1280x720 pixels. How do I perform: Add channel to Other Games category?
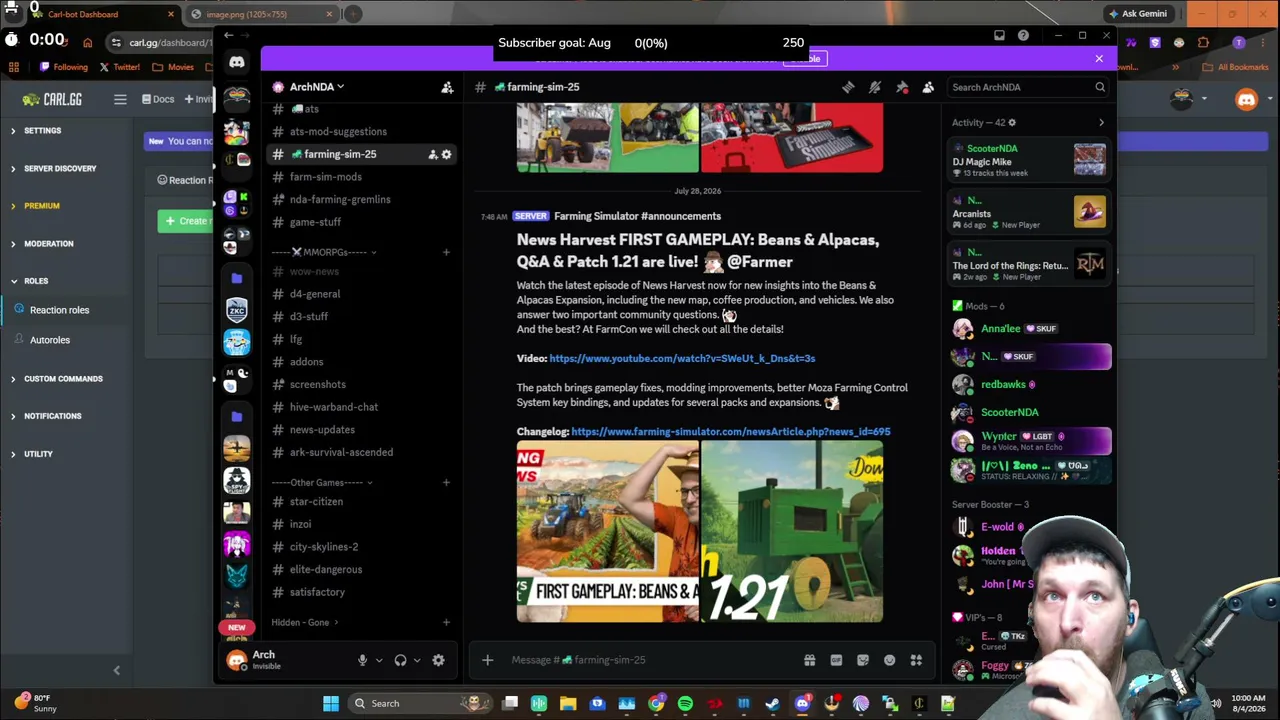click(446, 483)
